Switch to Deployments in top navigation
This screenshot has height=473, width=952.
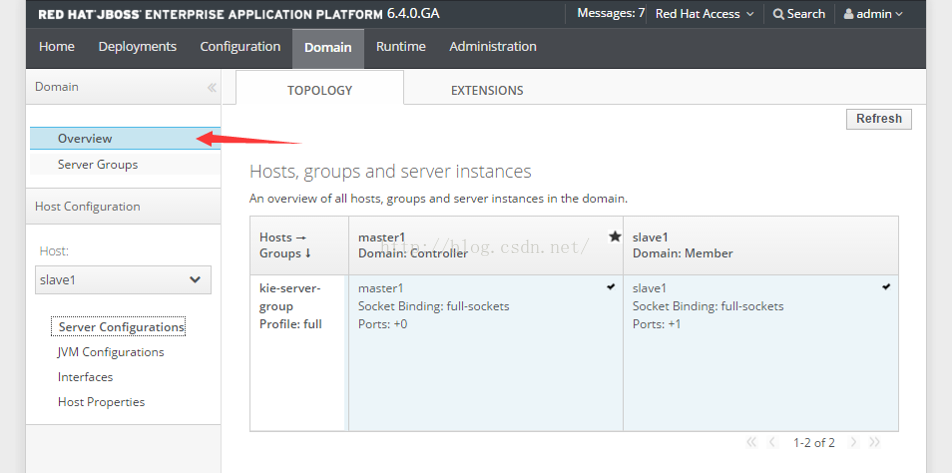[x=137, y=47]
